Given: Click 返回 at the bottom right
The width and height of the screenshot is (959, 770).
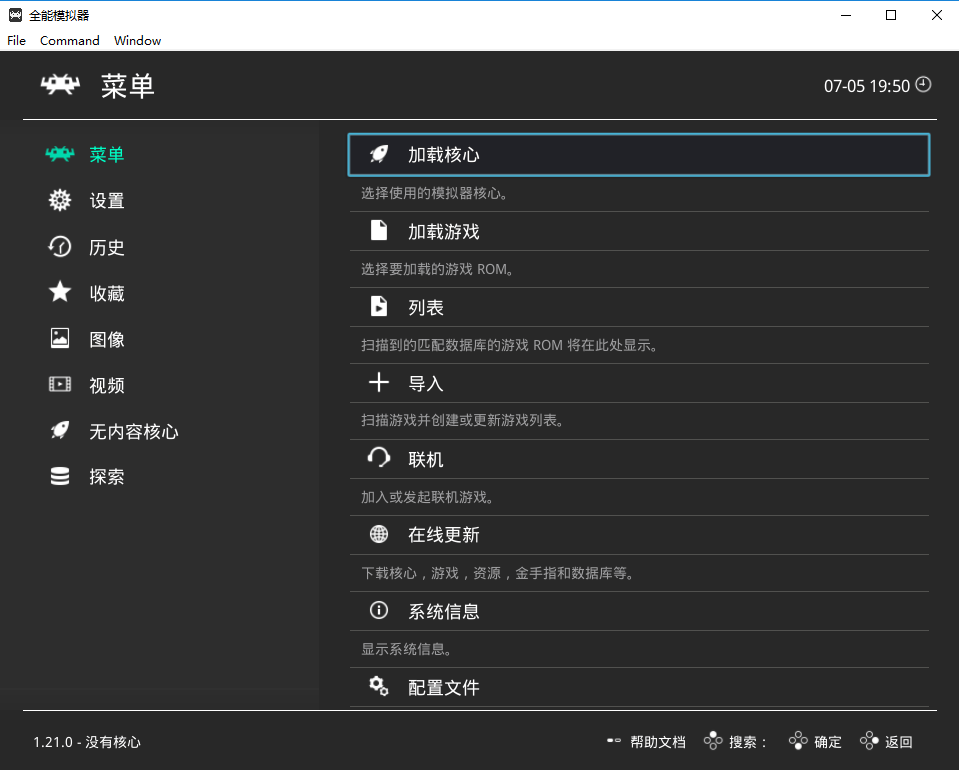Looking at the screenshot, I should tap(899, 742).
